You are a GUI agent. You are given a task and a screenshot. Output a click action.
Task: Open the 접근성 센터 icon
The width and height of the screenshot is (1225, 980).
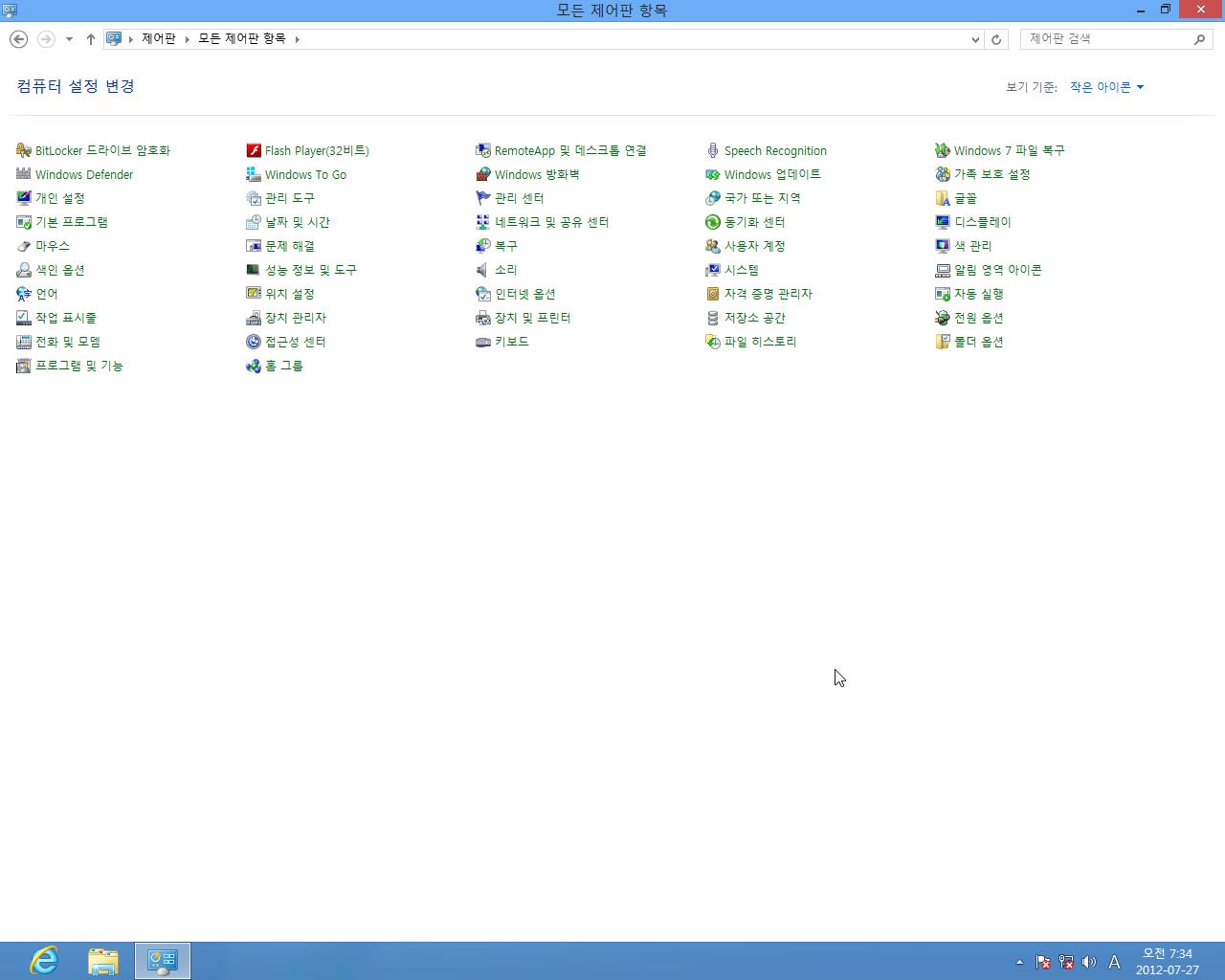(x=254, y=342)
